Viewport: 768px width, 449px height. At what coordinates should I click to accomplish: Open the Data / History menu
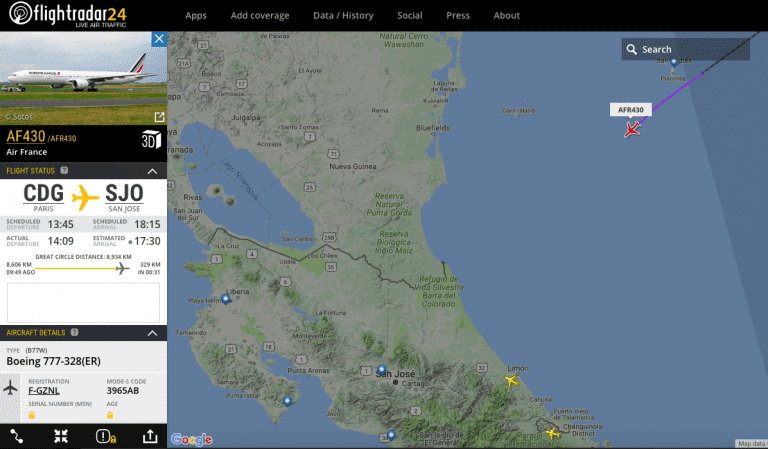tap(343, 15)
